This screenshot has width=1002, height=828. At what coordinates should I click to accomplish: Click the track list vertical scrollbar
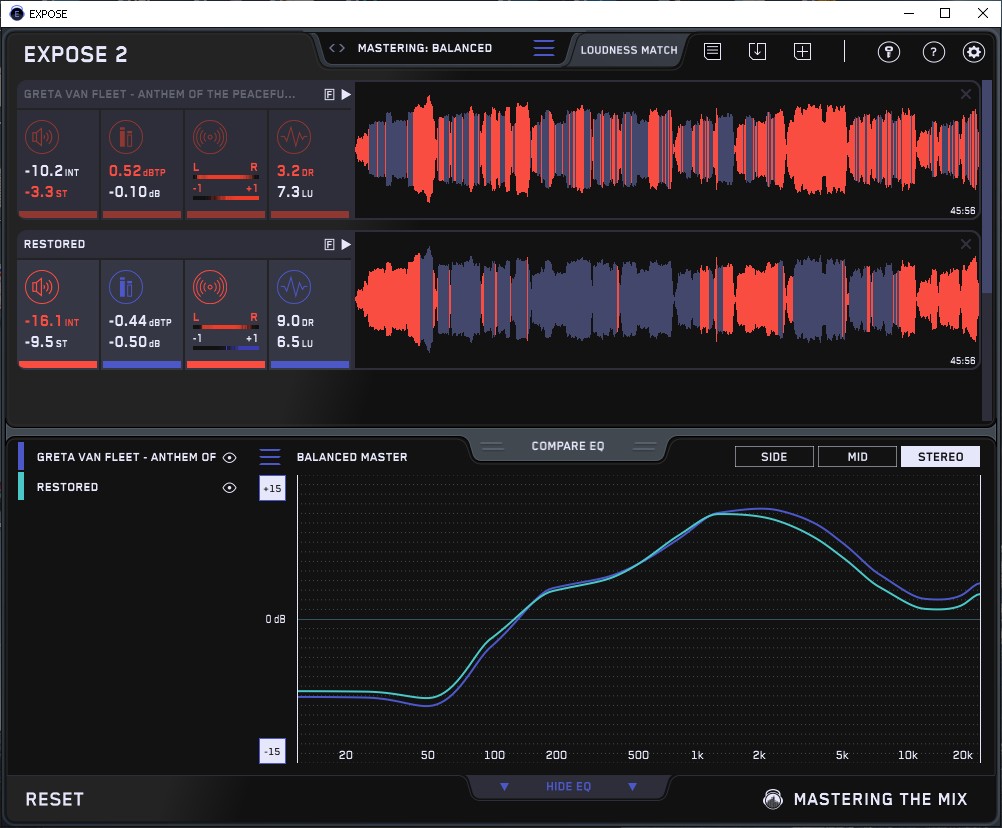pyautogui.click(x=989, y=185)
